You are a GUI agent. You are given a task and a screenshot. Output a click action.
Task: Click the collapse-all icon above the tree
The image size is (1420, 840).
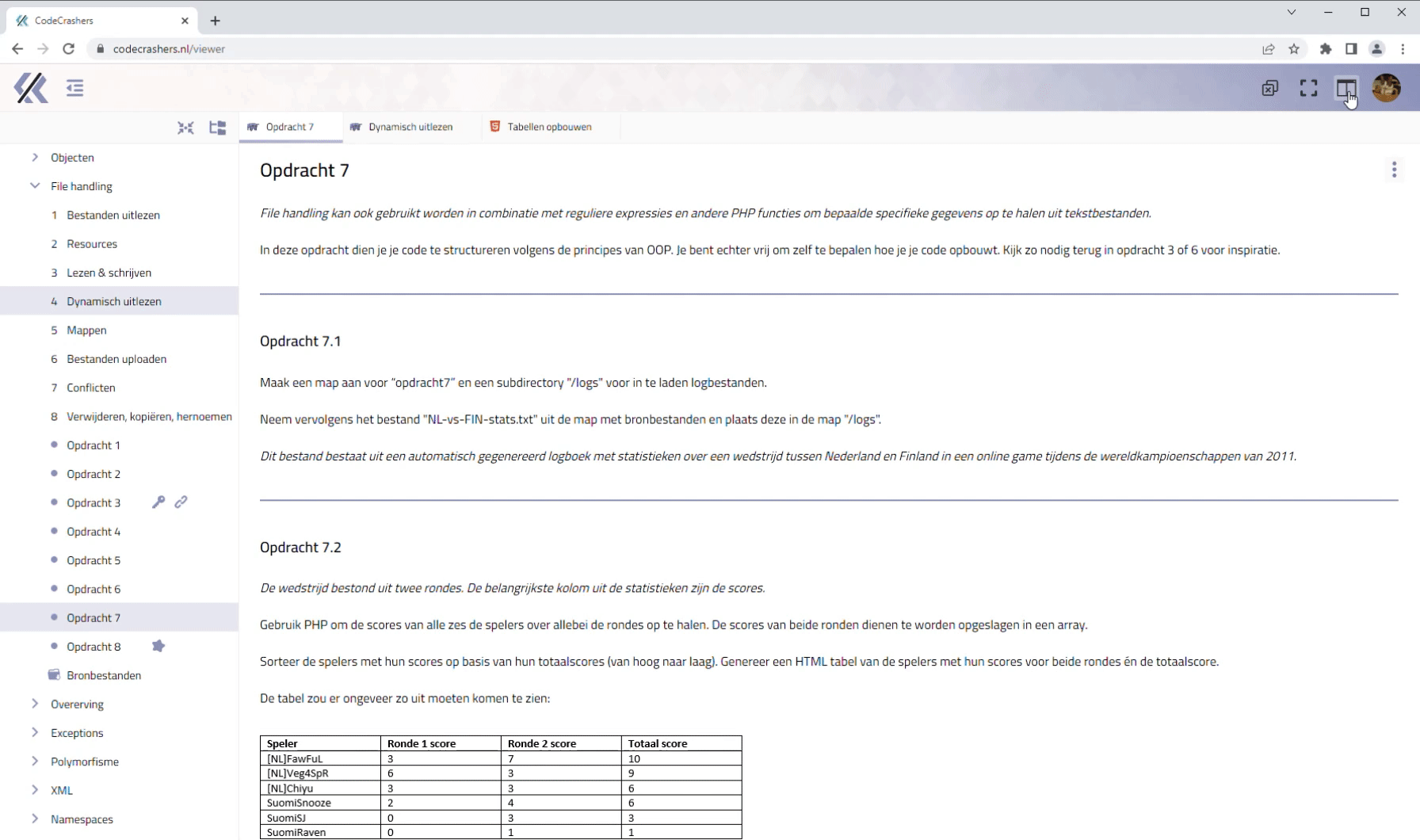click(x=185, y=128)
